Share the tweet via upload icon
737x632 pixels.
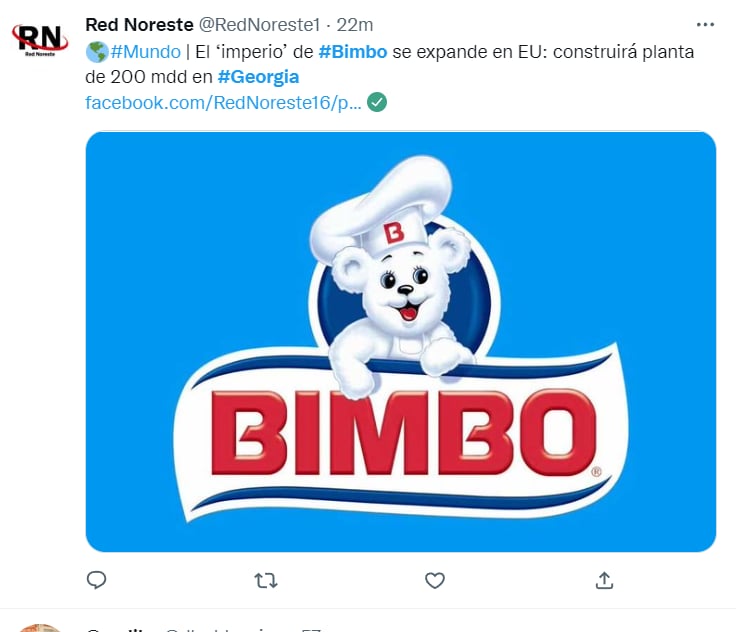(x=604, y=580)
